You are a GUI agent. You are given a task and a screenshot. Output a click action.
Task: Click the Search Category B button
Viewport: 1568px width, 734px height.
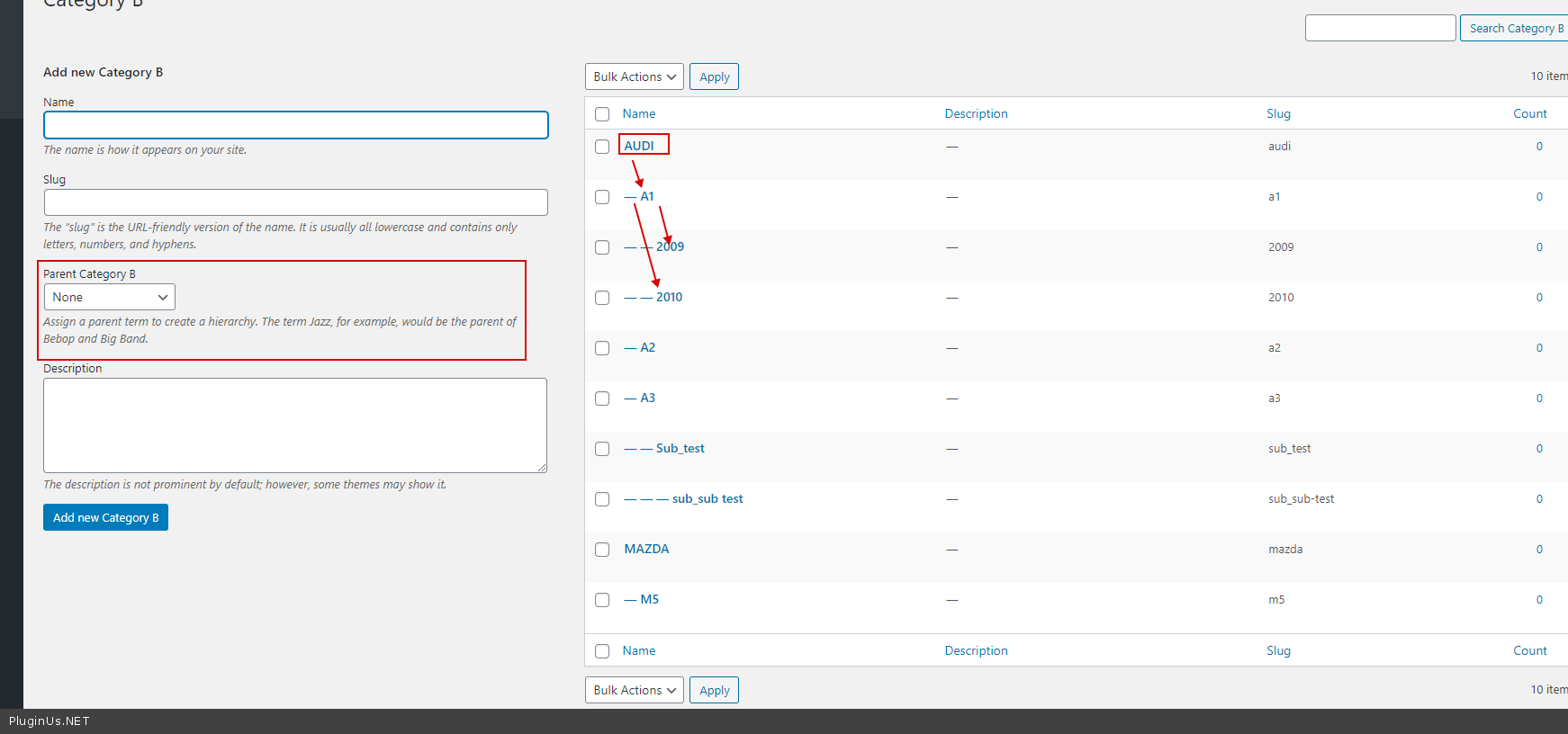1515,28
